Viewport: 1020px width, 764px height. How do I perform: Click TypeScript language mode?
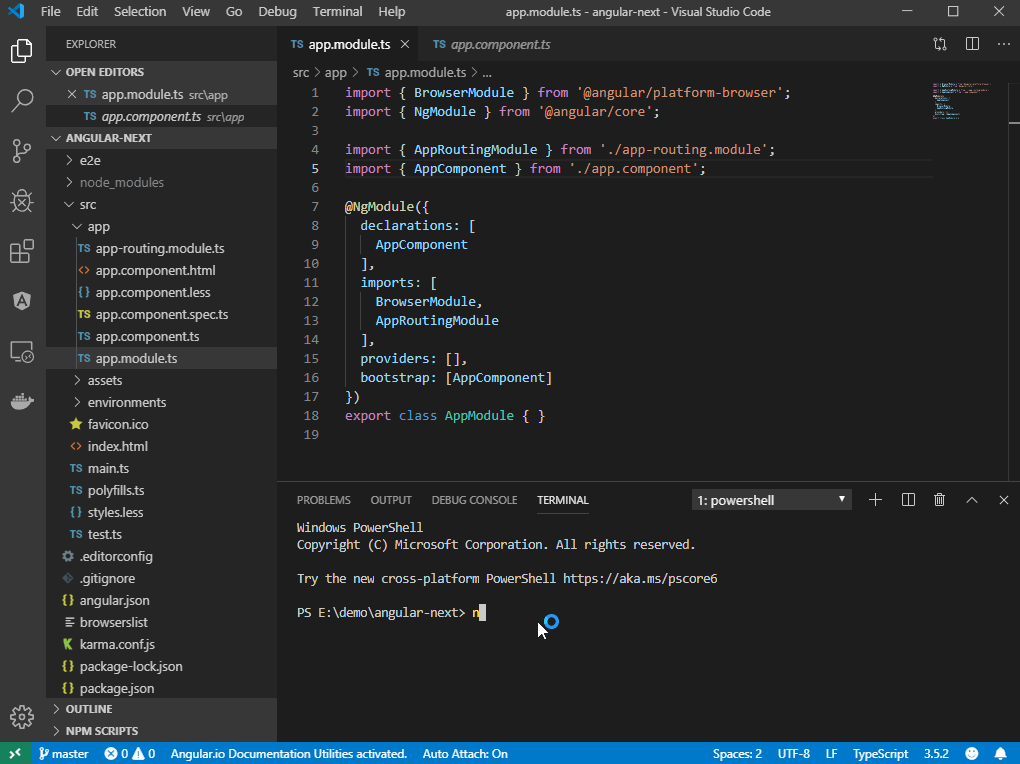click(x=880, y=754)
